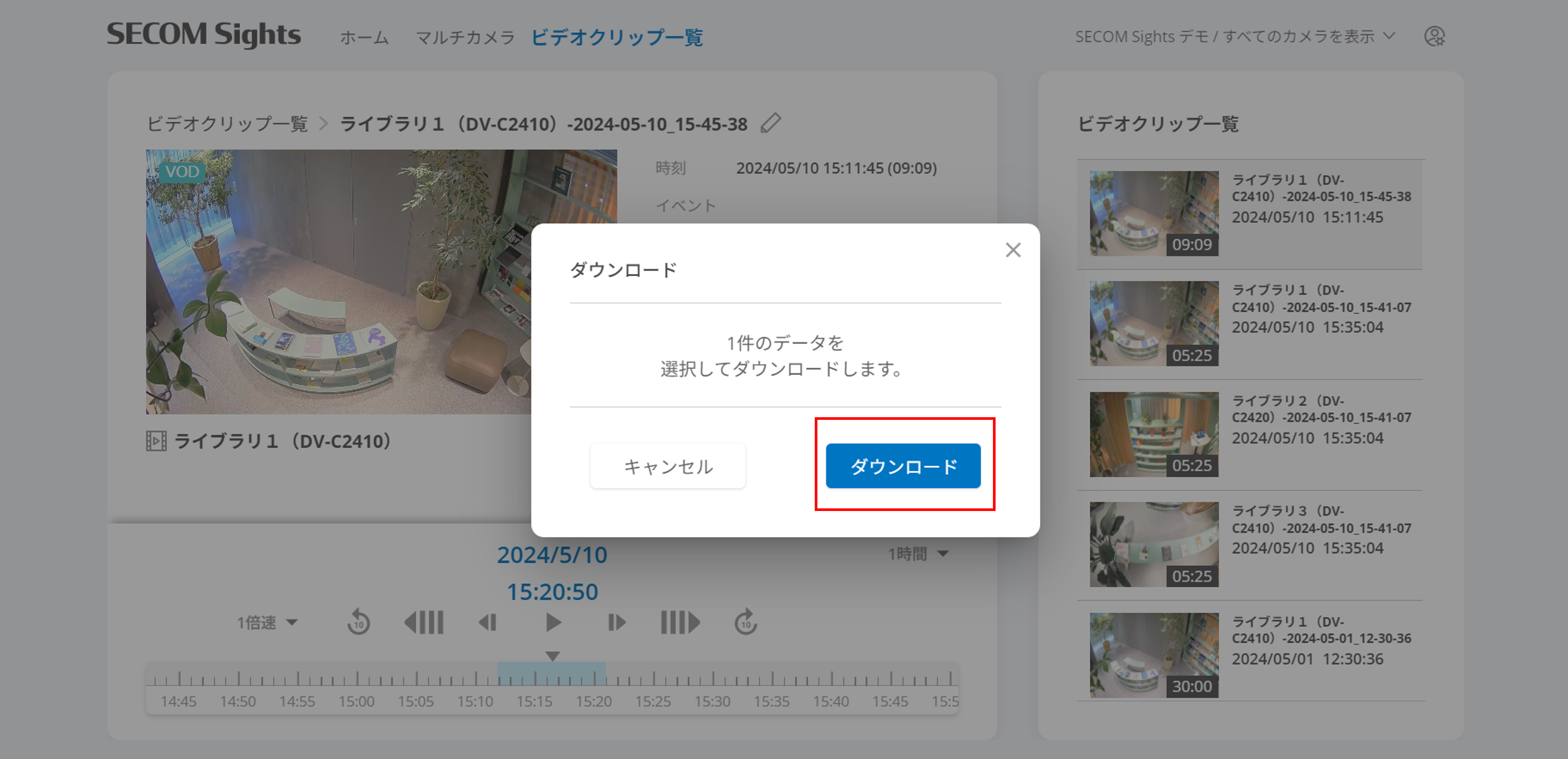Click the fast rewind icon
Screen dimensions: 1568x759
424,622
